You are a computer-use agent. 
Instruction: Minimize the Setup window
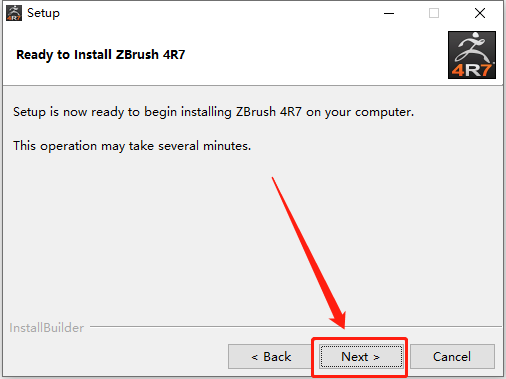(389, 13)
